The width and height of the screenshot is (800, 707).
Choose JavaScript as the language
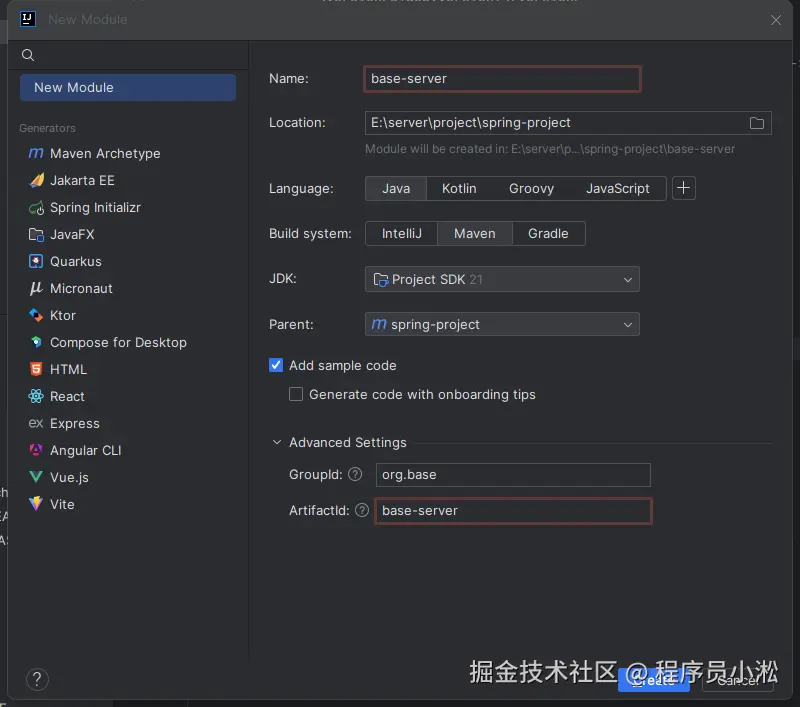coord(618,188)
